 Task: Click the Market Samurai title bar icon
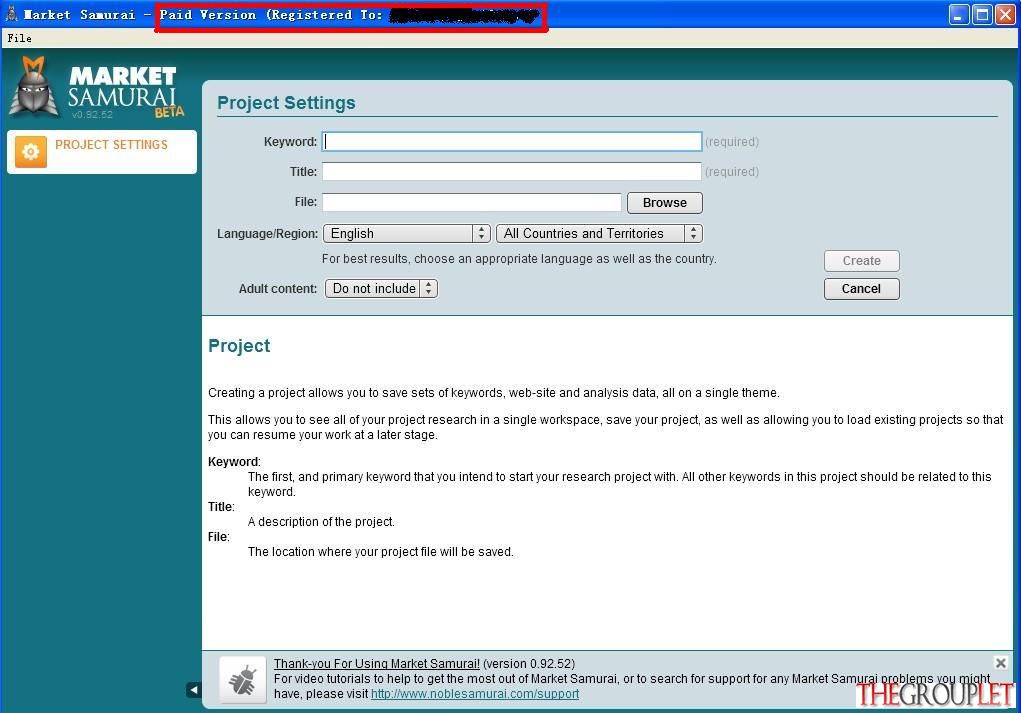pyautogui.click(x=12, y=14)
